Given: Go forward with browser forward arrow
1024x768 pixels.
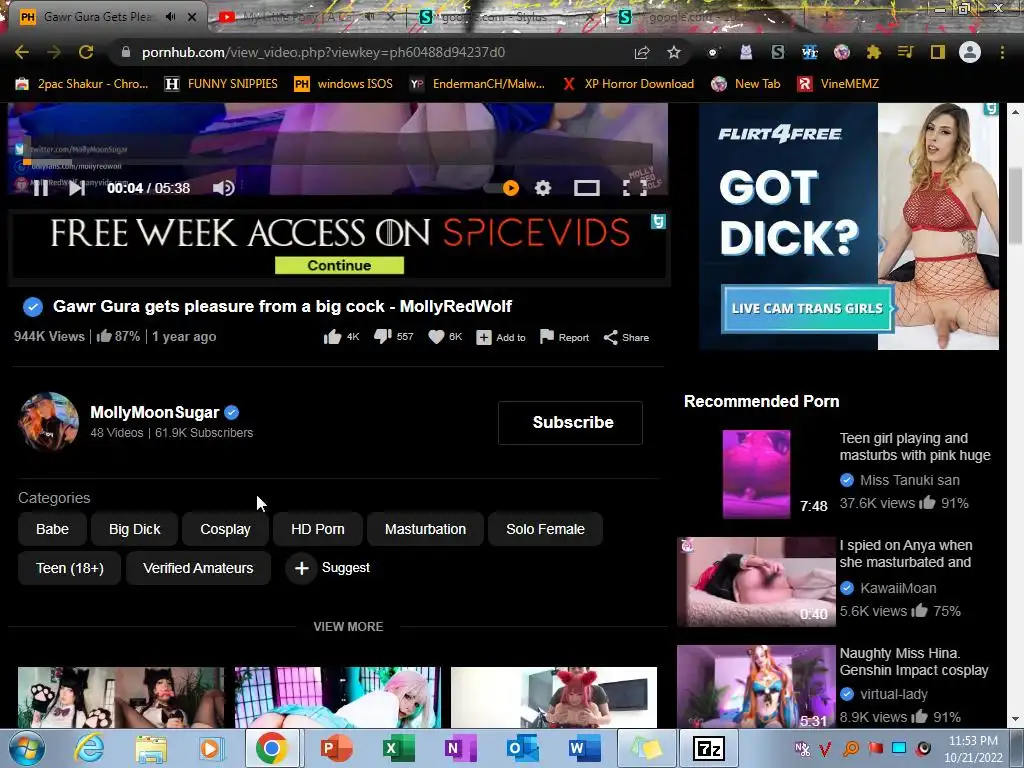Looking at the screenshot, I should tap(54, 52).
